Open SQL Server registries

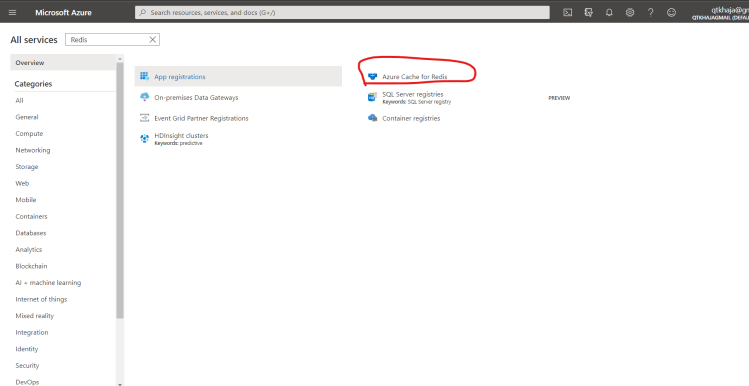point(413,95)
